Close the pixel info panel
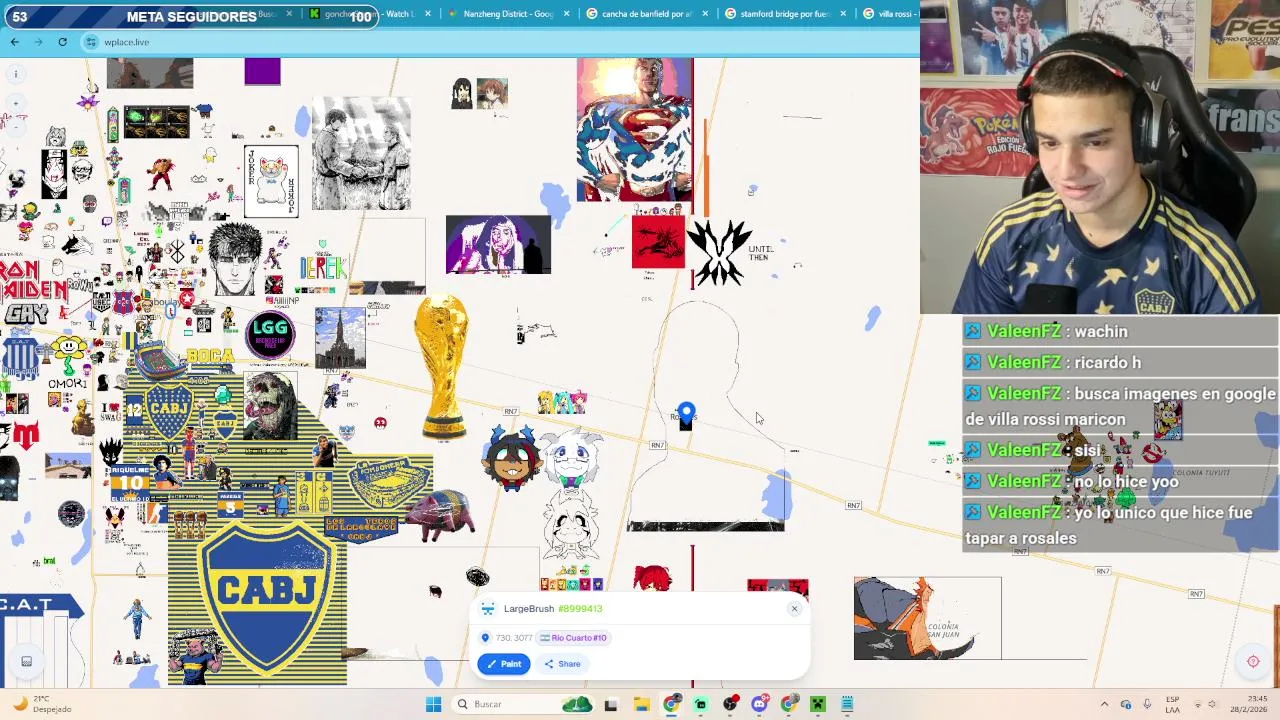The image size is (1280, 720). (794, 609)
